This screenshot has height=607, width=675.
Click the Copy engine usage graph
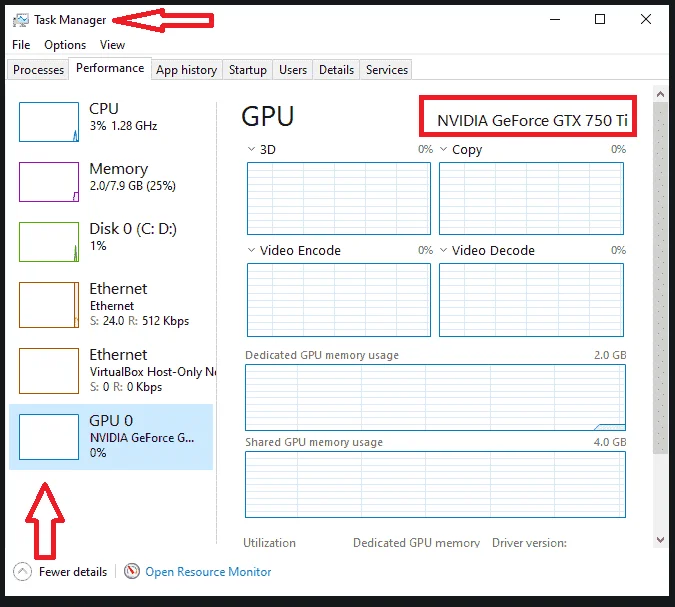[531, 198]
